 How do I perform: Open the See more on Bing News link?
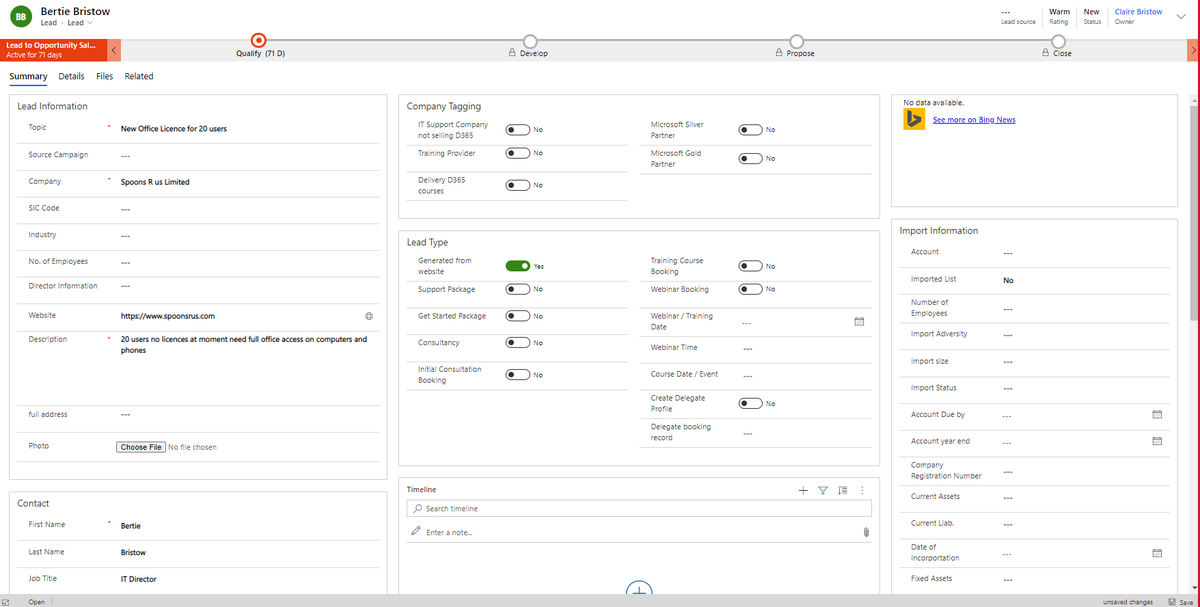(974, 120)
